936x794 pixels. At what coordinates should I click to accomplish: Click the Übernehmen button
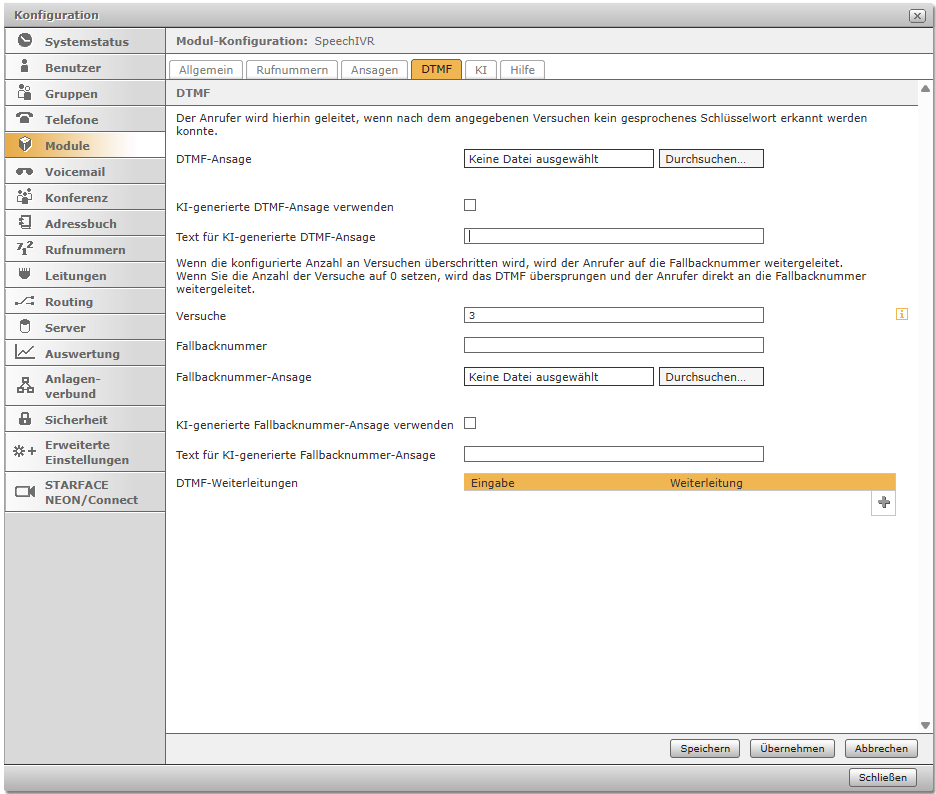point(792,749)
